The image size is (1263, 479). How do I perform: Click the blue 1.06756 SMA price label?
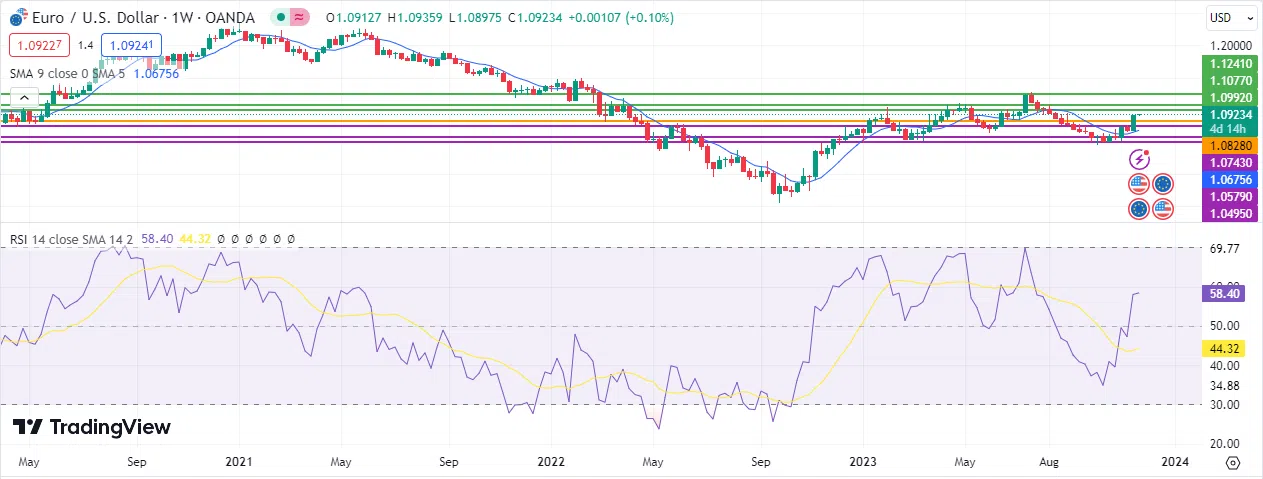pos(1230,179)
